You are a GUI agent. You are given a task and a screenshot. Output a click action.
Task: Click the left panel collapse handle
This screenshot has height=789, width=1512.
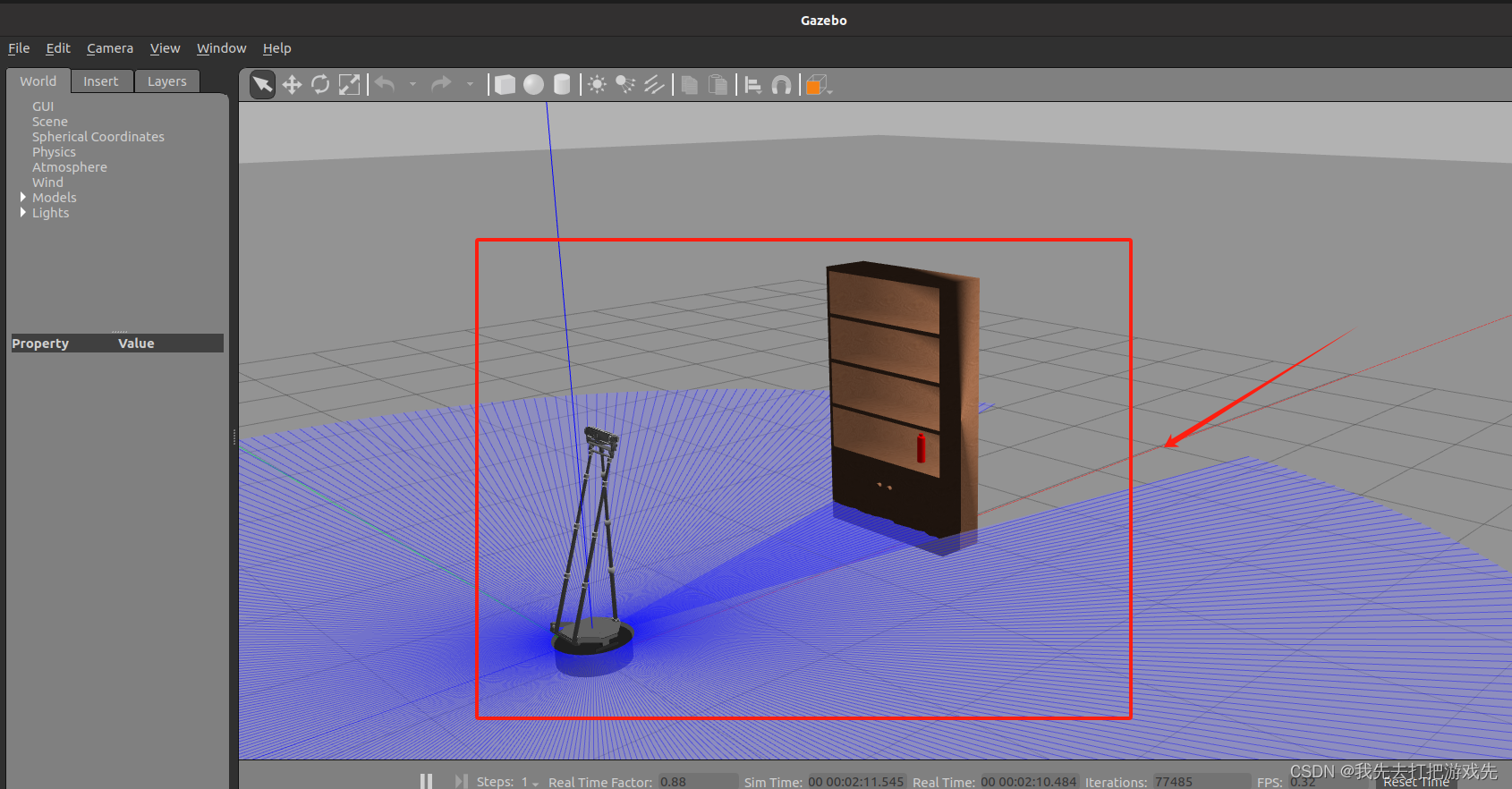pyautogui.click(x=234, y=437)
